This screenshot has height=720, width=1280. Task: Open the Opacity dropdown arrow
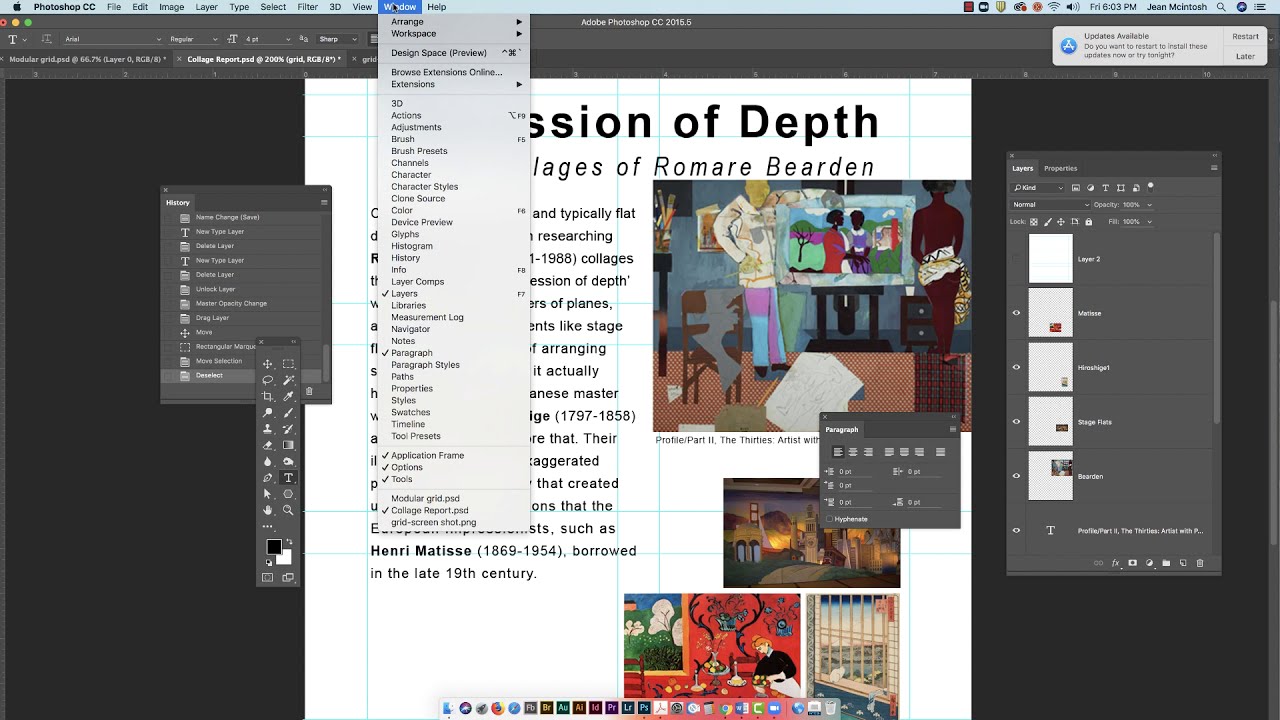point(1149,205)
